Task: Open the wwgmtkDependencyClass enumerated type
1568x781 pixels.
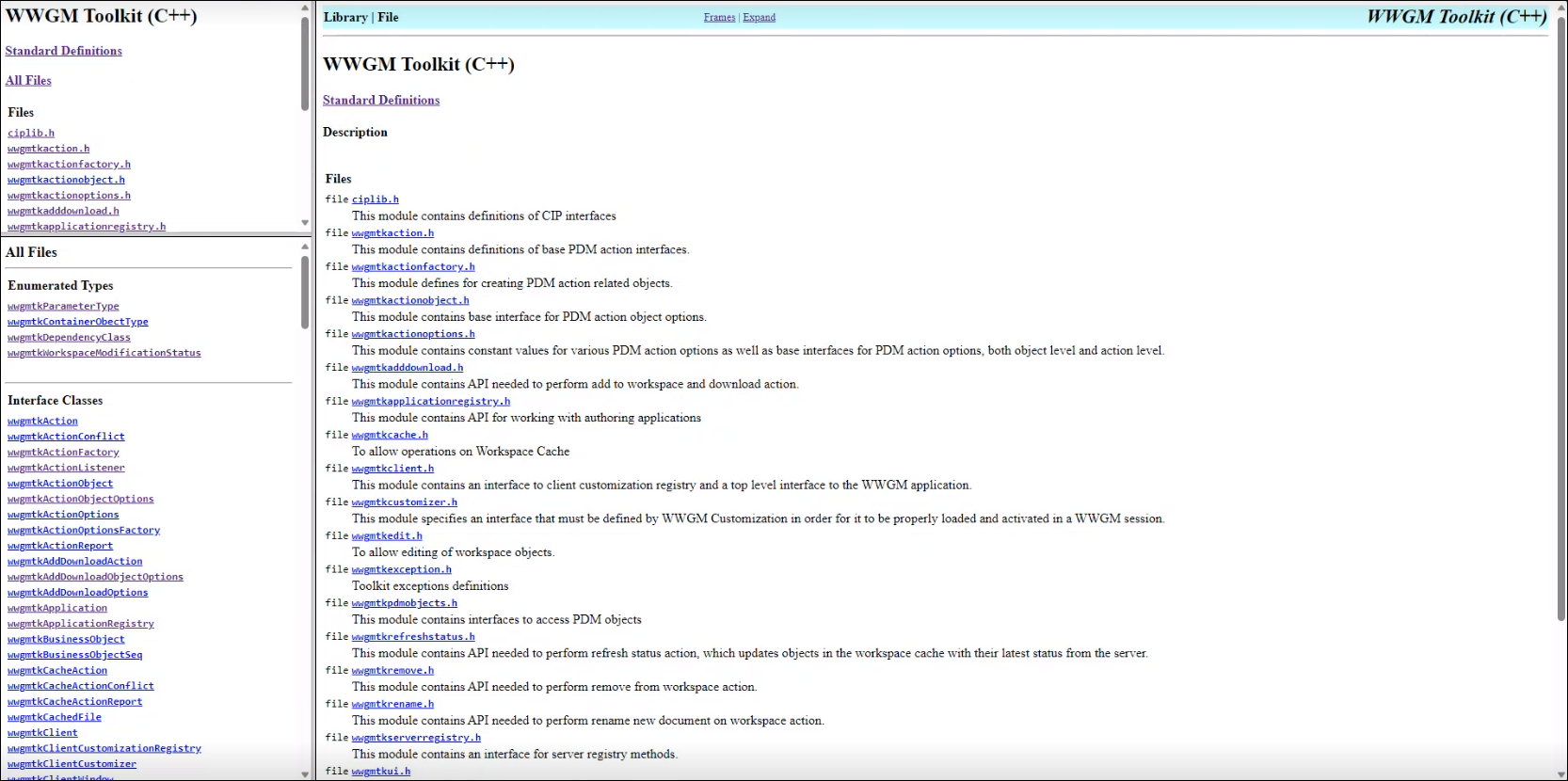Action: pyautogui.click(x=69, y=338)
